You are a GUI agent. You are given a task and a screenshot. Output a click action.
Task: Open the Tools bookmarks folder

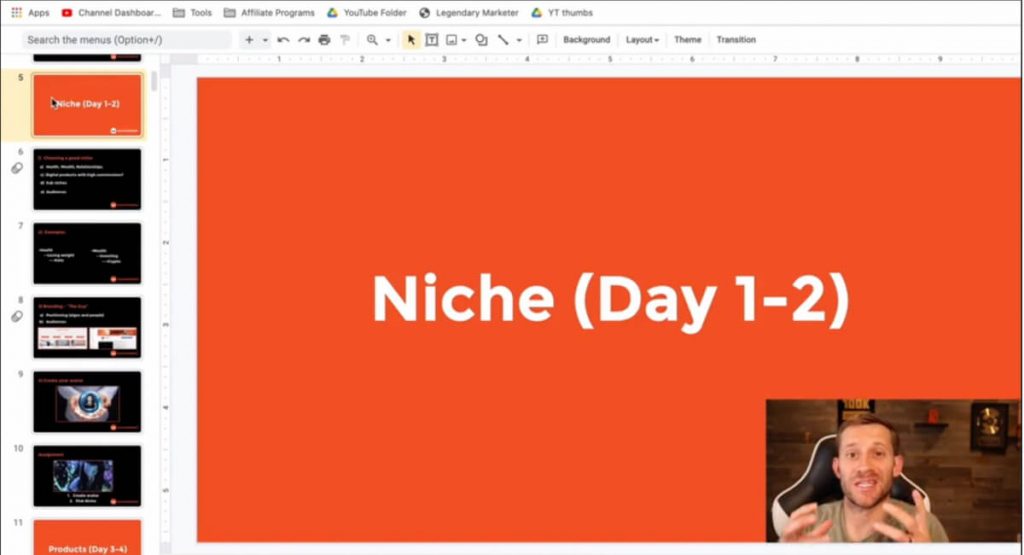point(193,12)
